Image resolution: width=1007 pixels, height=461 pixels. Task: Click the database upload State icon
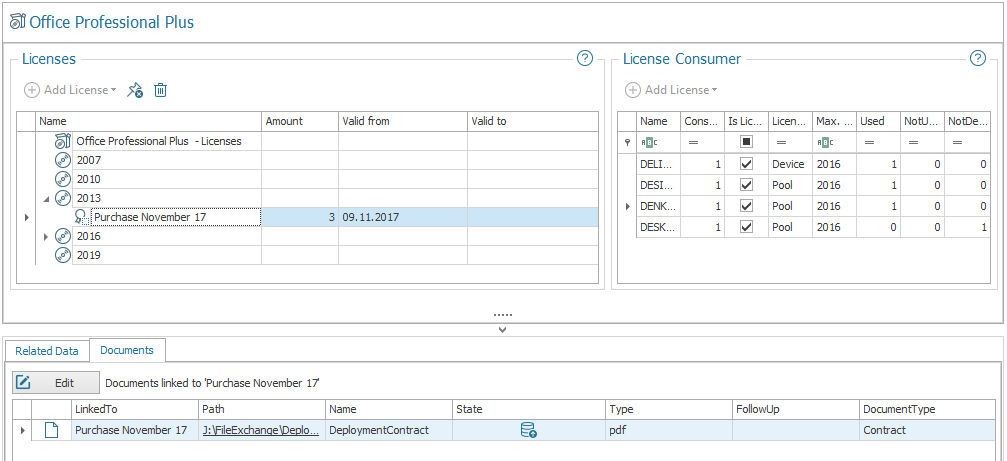point(529,430)
